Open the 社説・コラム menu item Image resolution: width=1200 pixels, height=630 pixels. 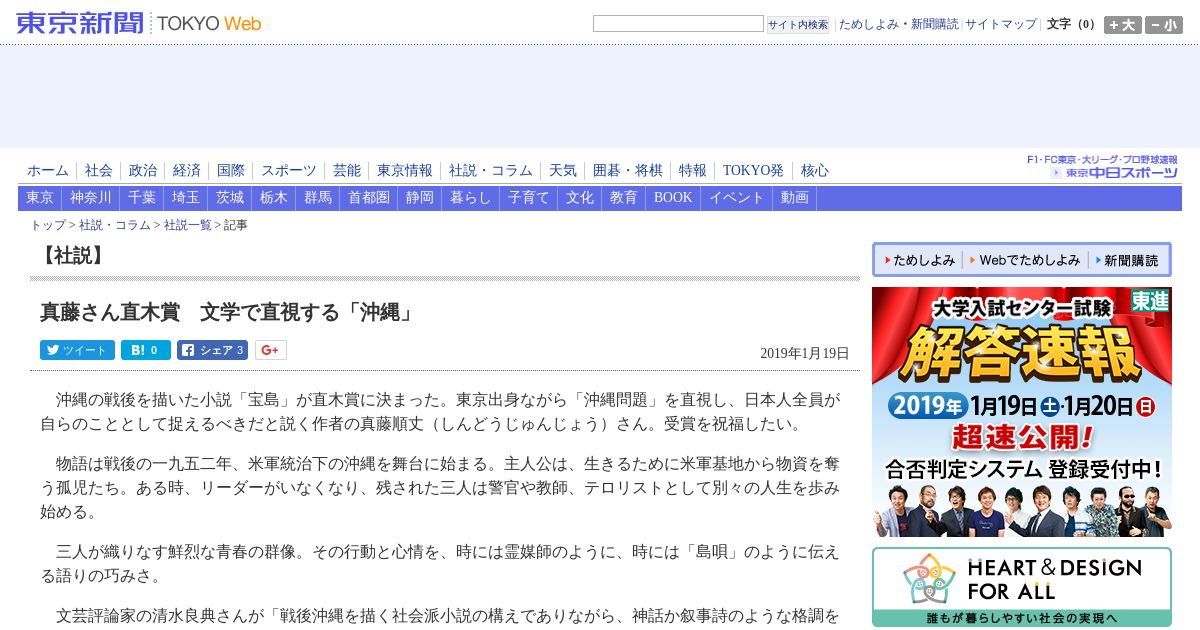tap(491, 170)
